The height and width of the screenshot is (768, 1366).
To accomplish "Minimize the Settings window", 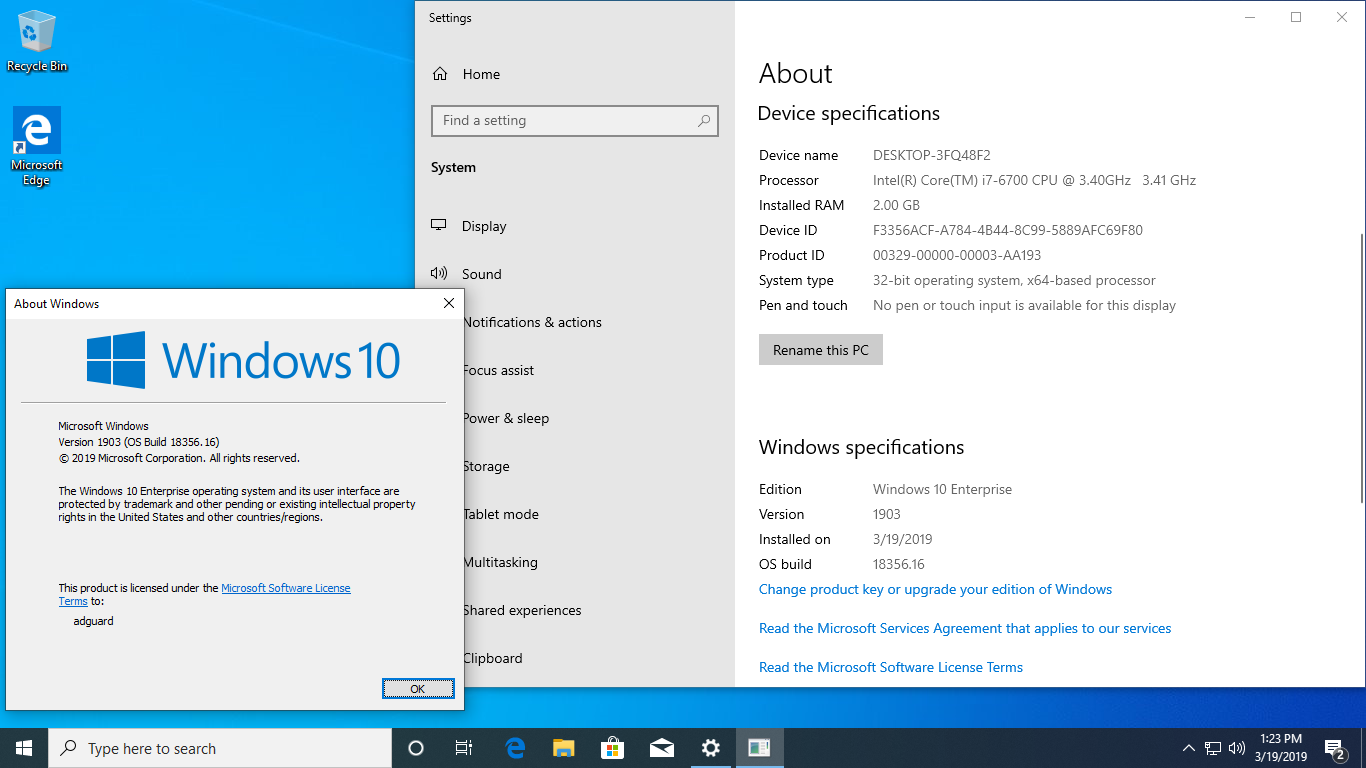I will pos(1250,17).
